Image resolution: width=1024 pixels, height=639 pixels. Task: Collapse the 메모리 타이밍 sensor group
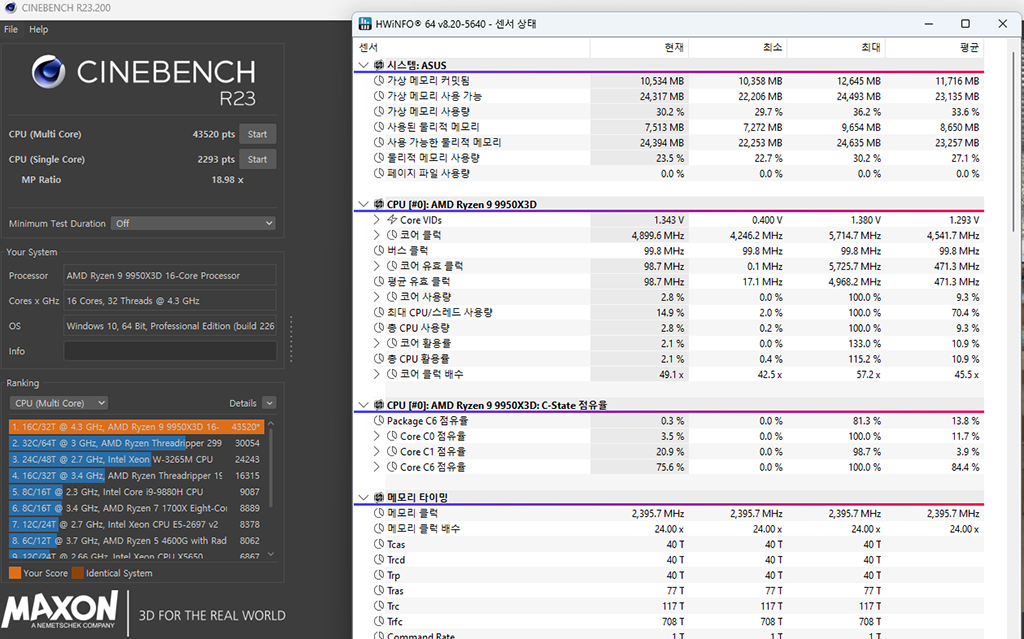point(364,497)
